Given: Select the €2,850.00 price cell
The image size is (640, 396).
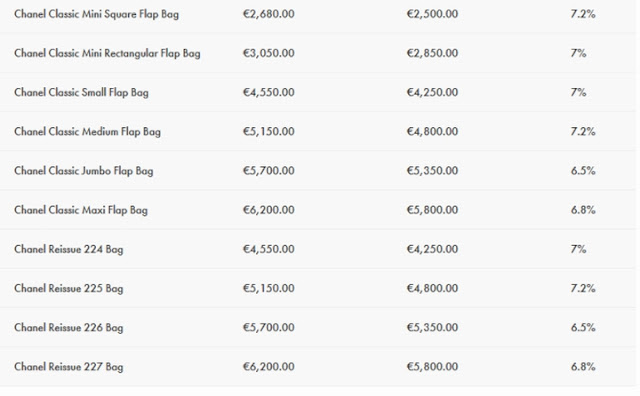Looking at the screenshot, I should pos(432,53).
